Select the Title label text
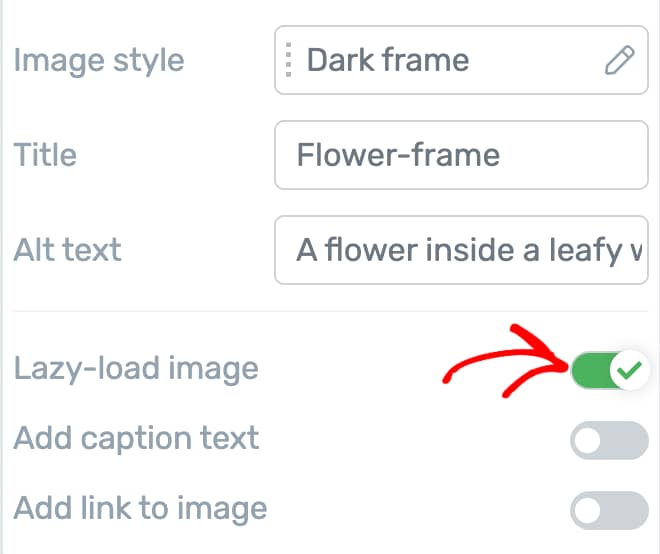This screenshot has height=554, width=660. coord(45,155)
